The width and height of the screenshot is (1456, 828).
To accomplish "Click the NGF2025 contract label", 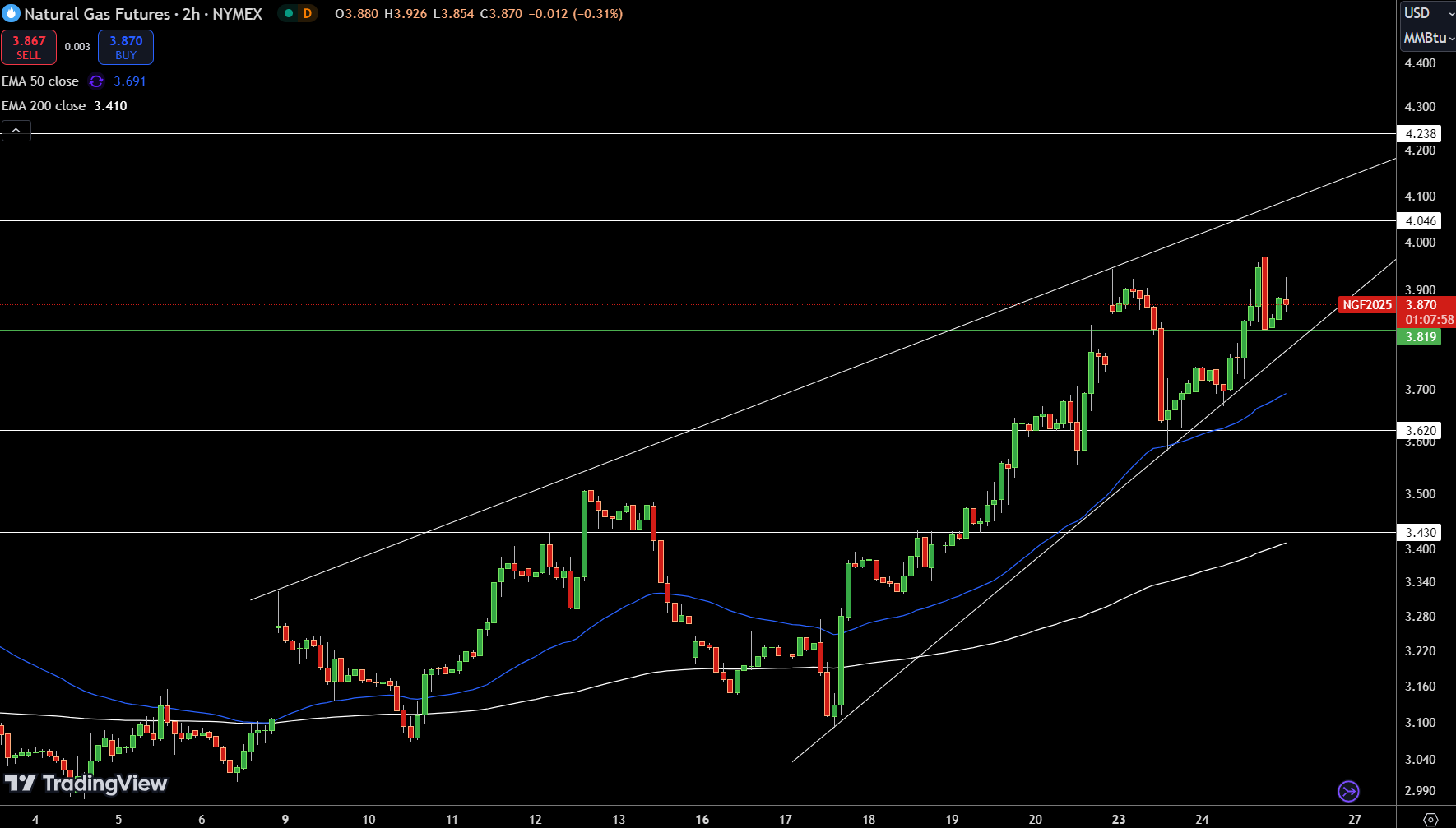I will tap(1367, 305).
